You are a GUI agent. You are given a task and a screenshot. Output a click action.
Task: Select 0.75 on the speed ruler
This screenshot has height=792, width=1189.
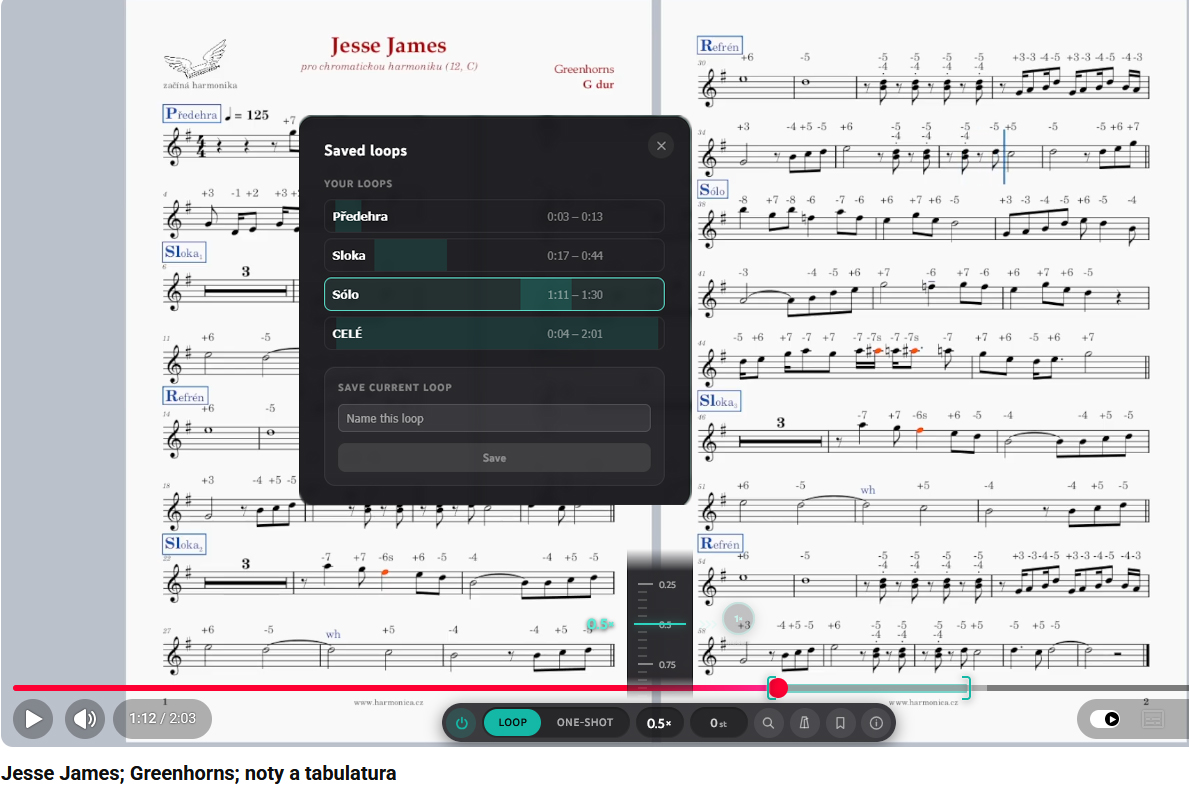[x=667, y=665]
